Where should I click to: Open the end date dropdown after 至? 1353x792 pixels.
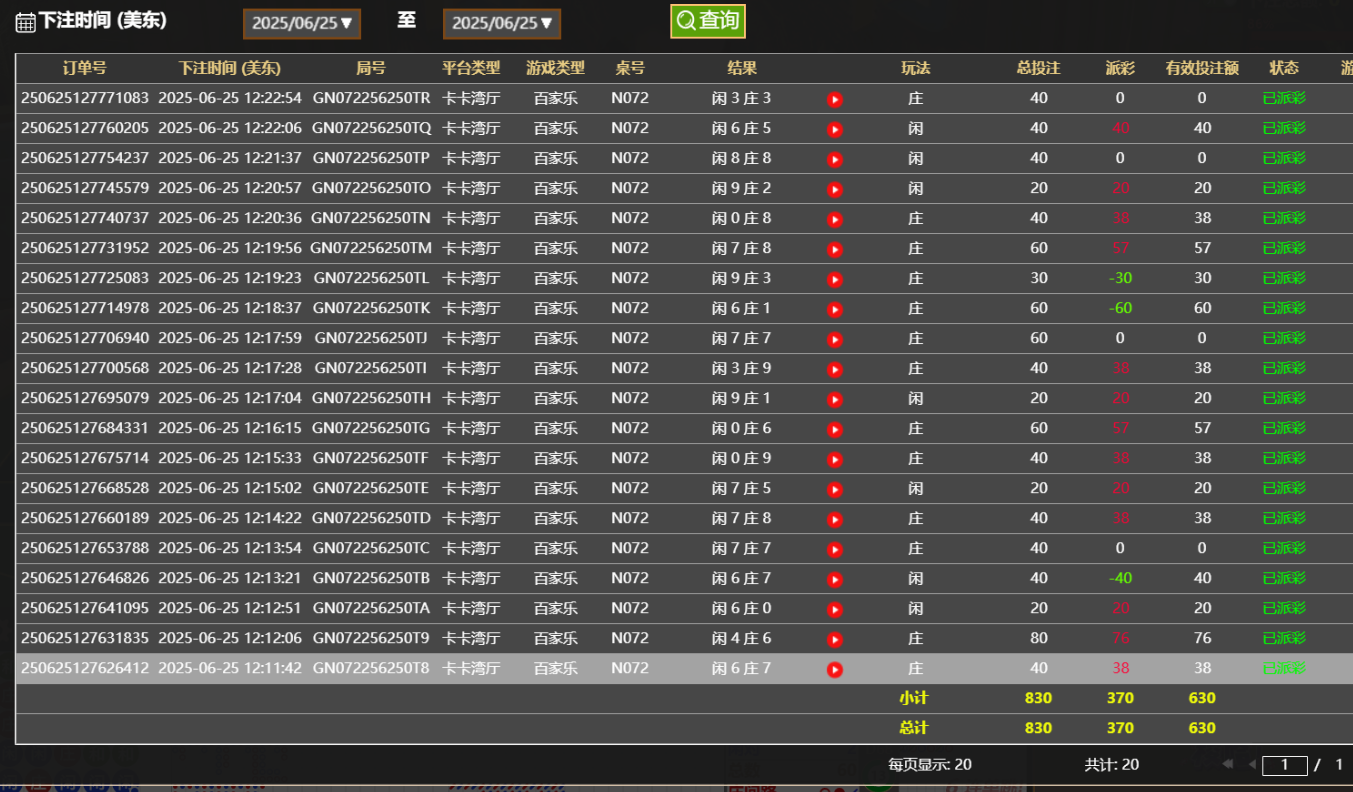[x=501, y=23]
